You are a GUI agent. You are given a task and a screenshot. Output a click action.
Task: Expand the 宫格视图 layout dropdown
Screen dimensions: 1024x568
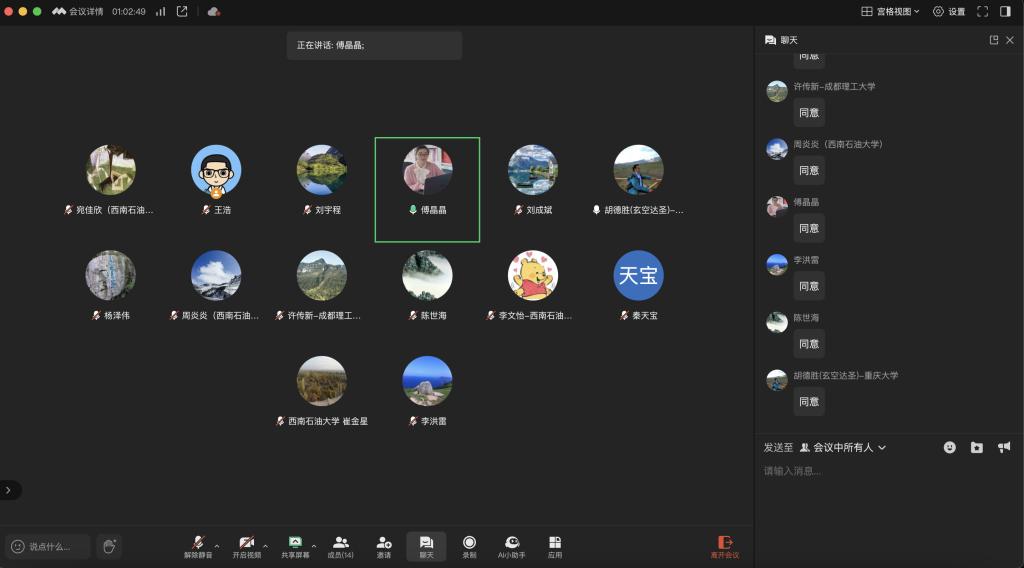point(890,11)
